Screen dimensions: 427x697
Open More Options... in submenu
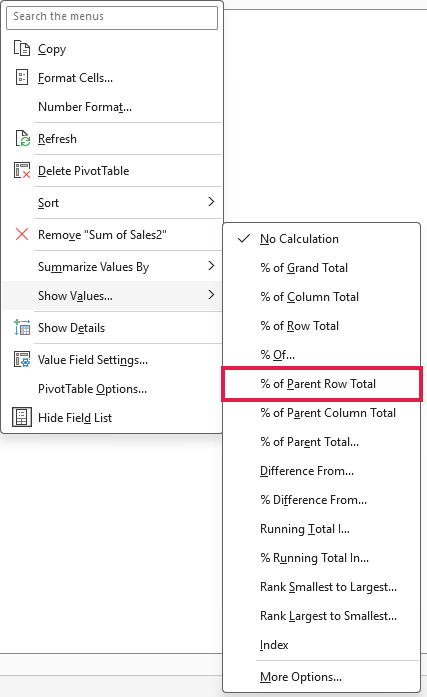321,677
